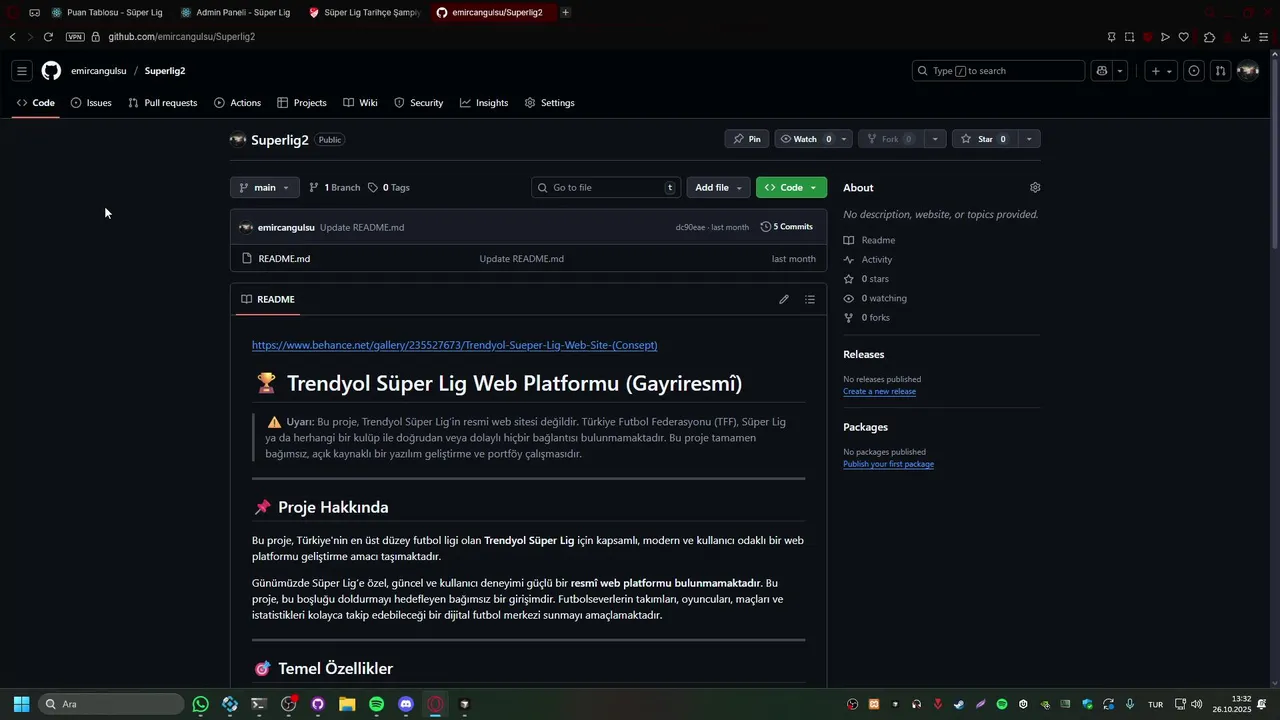Expand the Star lists caret
1280x720 pixels.
(x=1029, y=139)
